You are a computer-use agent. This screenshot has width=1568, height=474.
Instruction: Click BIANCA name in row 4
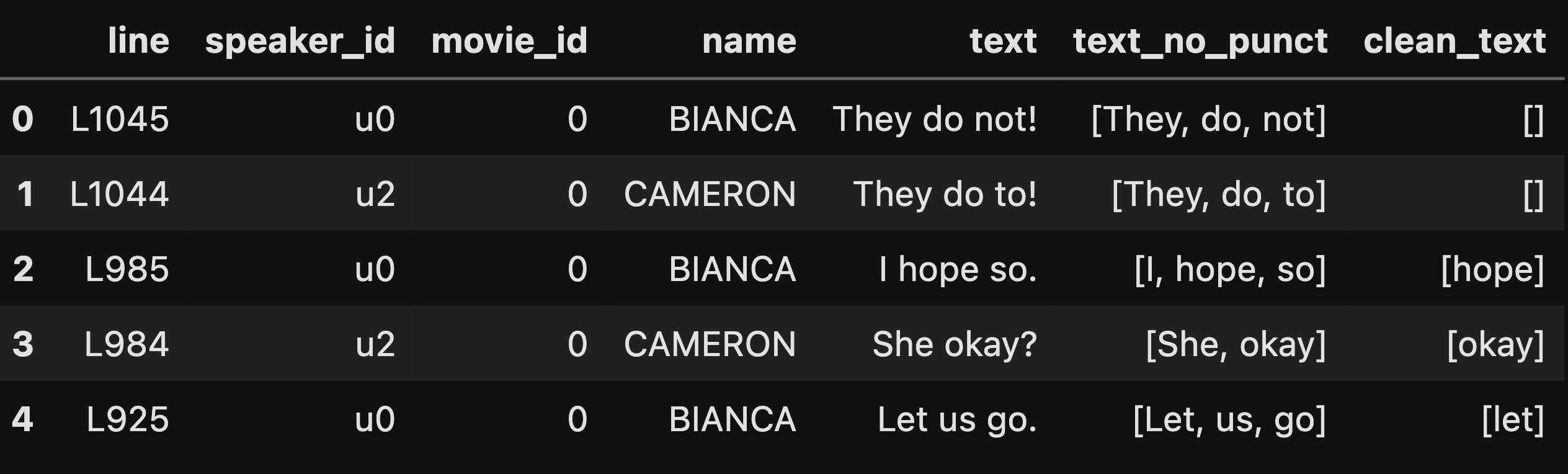(732, 419)
